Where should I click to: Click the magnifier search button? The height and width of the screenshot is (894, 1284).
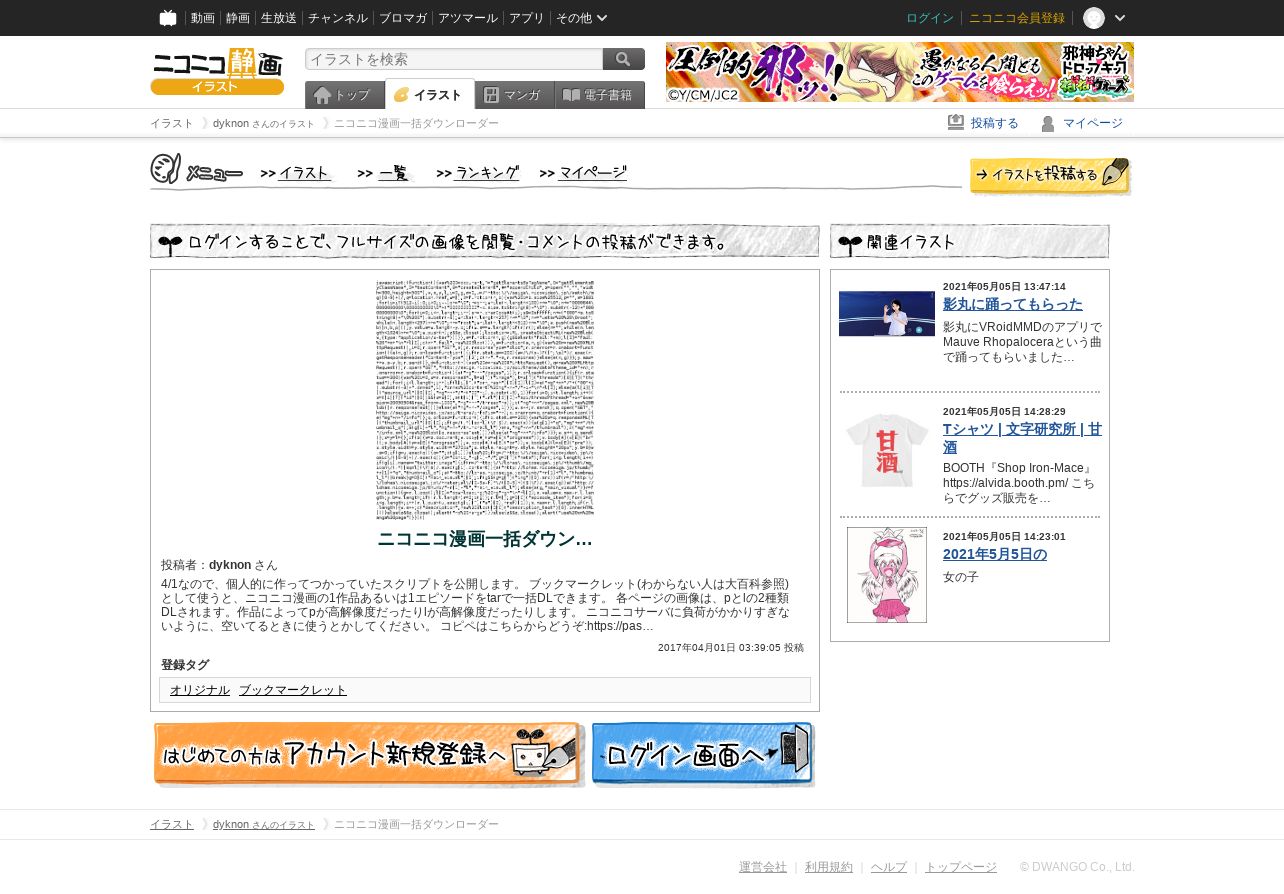click(624, 59)
